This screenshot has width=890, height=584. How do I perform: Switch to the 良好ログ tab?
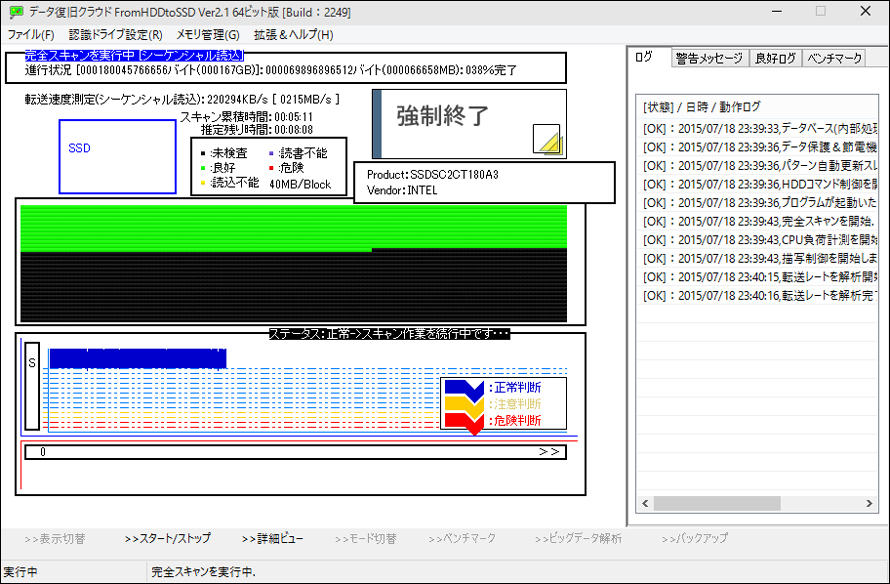click(x=775, y=58)
